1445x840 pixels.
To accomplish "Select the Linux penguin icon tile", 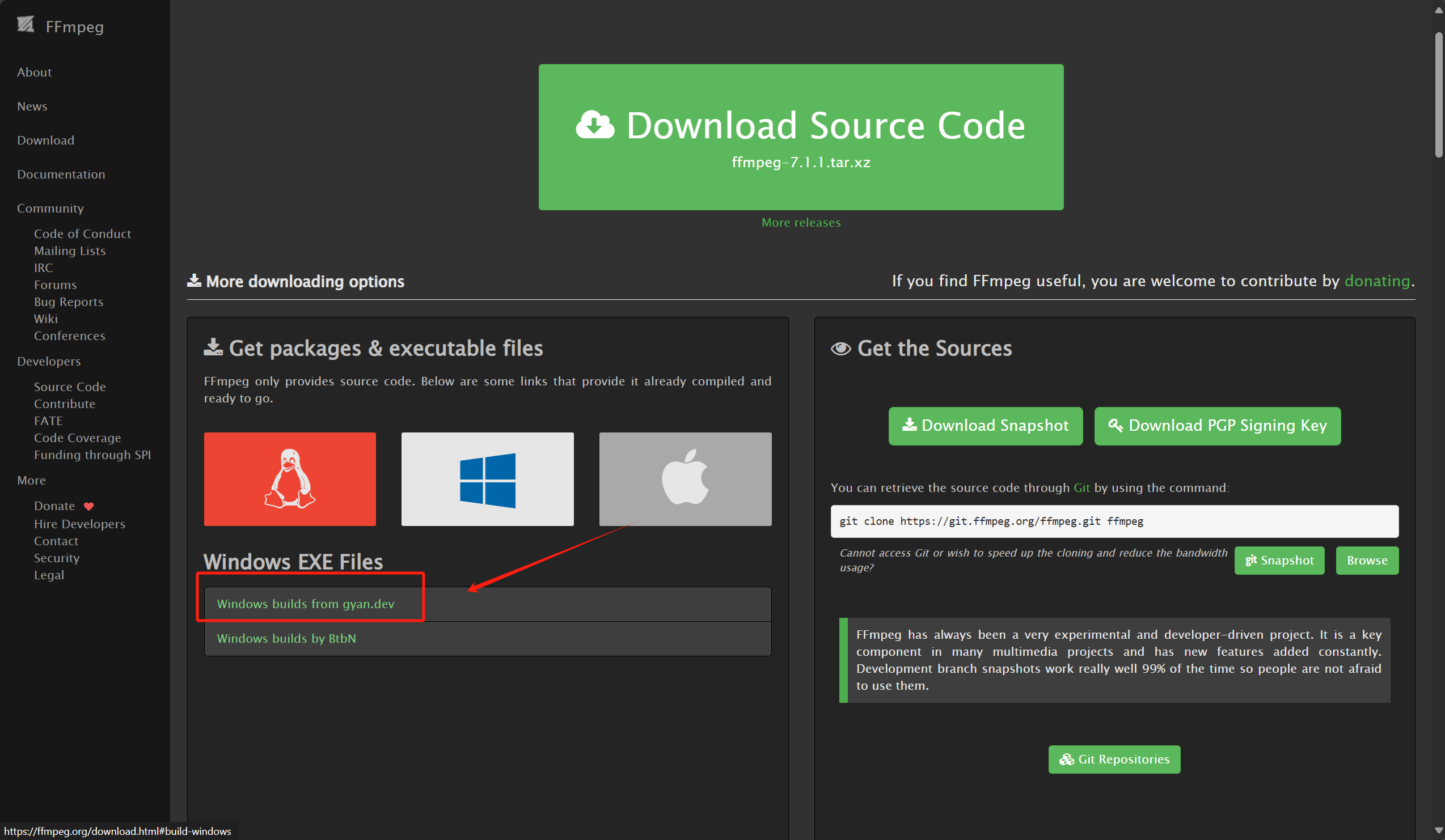I will [x=290, y=478].
